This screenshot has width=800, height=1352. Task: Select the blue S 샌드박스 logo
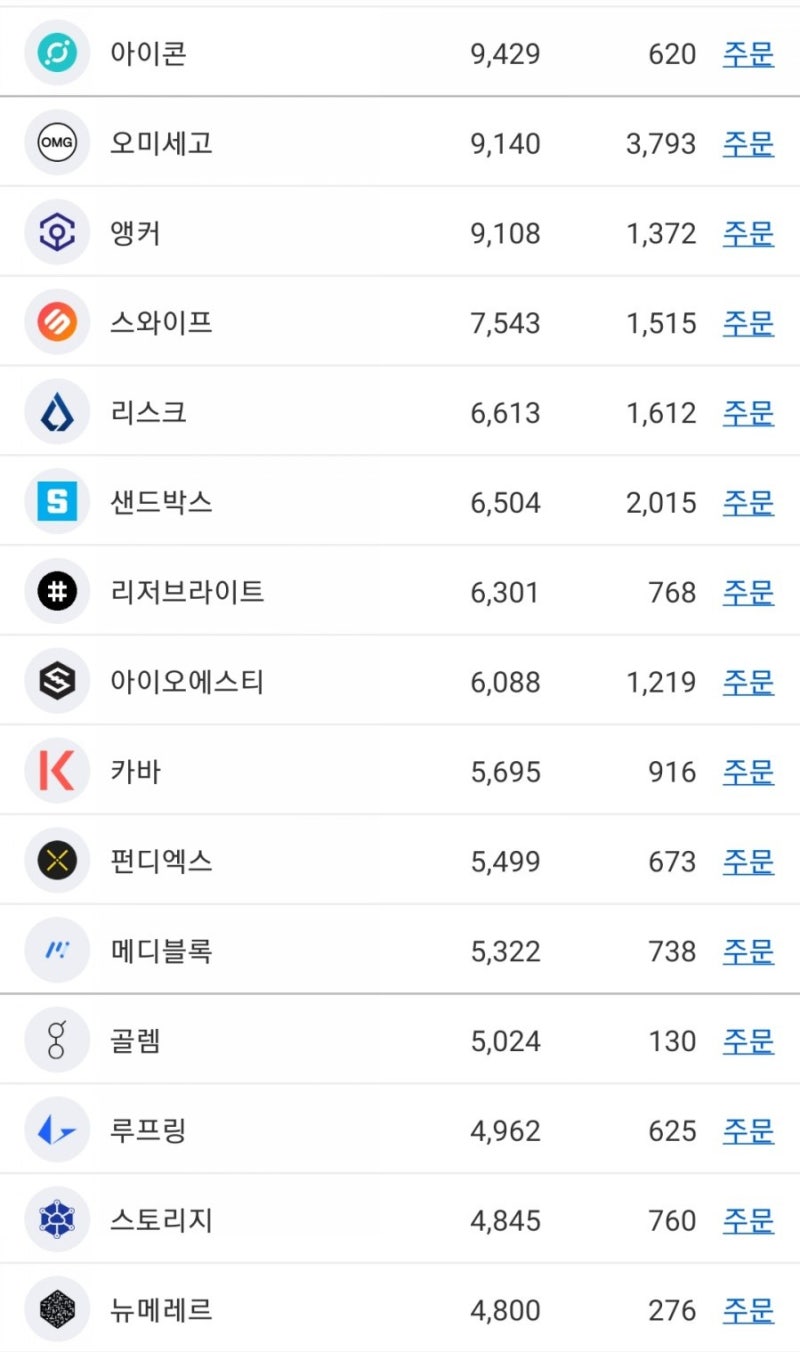(x=57, y=501)
